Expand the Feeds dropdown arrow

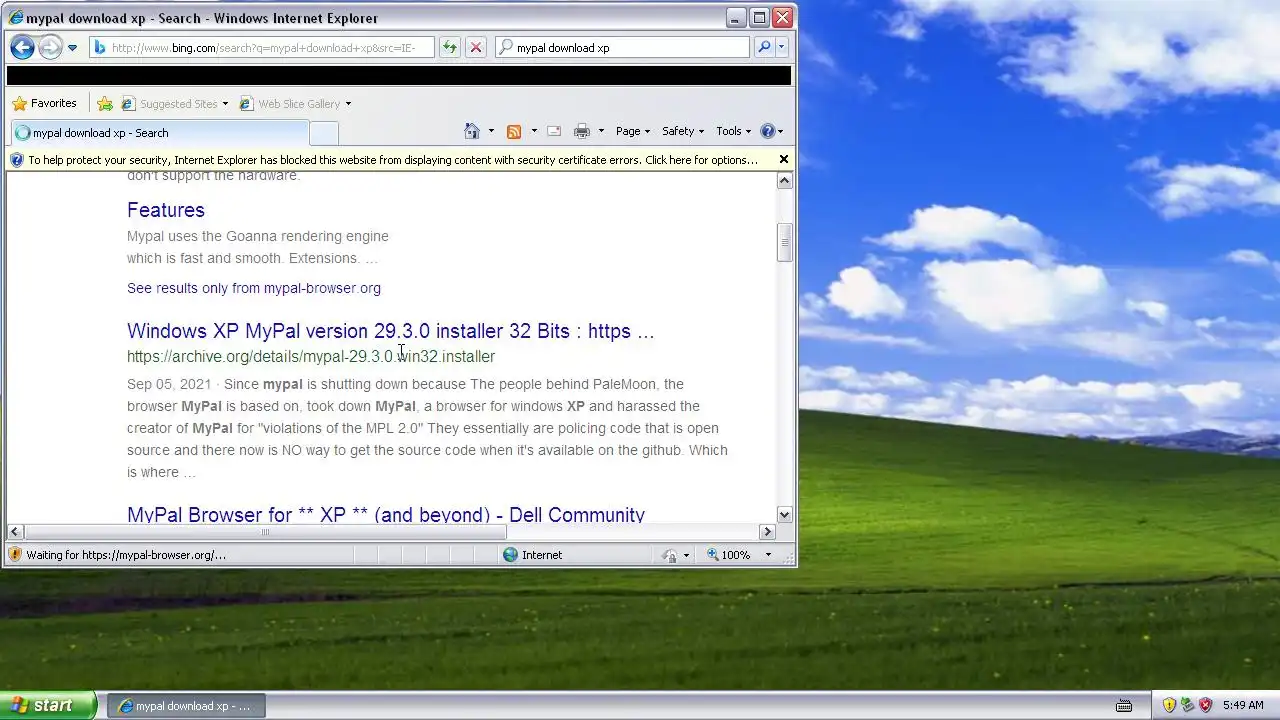[534, 131]
